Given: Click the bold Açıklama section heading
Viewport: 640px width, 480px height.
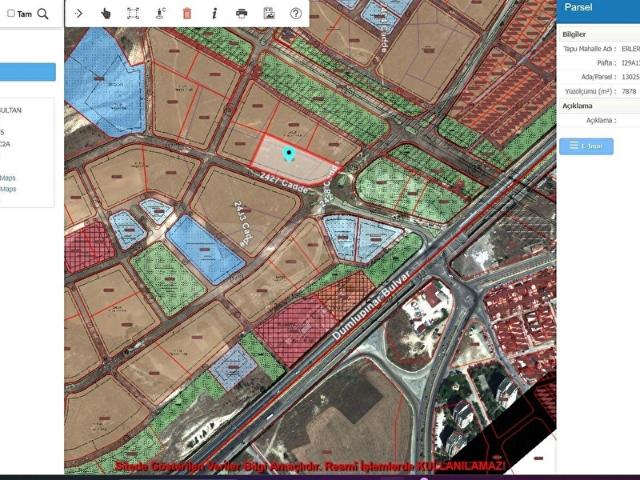Looking at the screenshot, I should click(578, 106).
